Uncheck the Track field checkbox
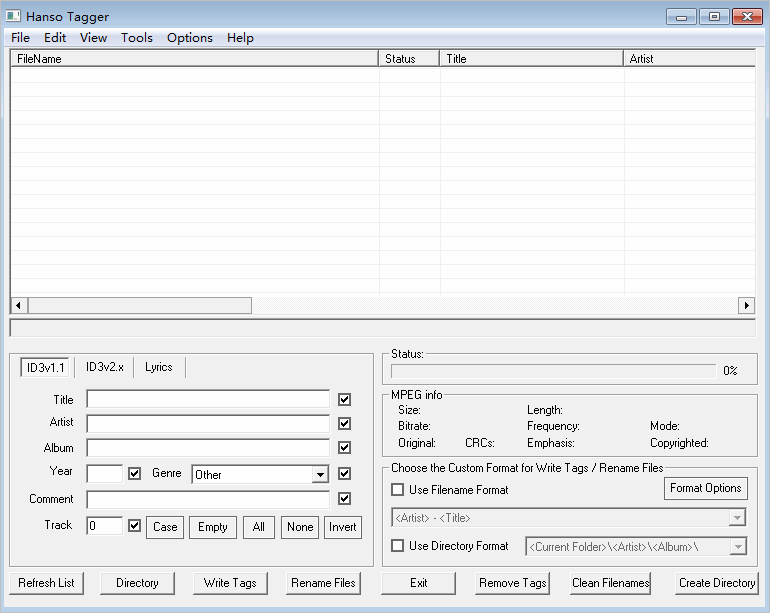The image size is (770, 613). 135,526
